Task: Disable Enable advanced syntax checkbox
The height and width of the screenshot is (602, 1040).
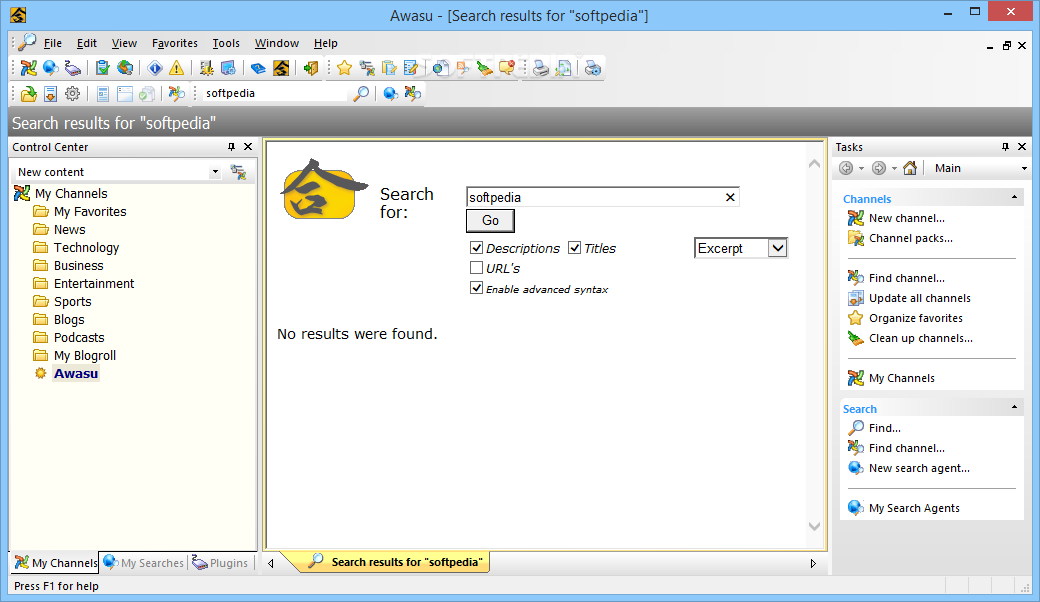Action: coord(476,288)
